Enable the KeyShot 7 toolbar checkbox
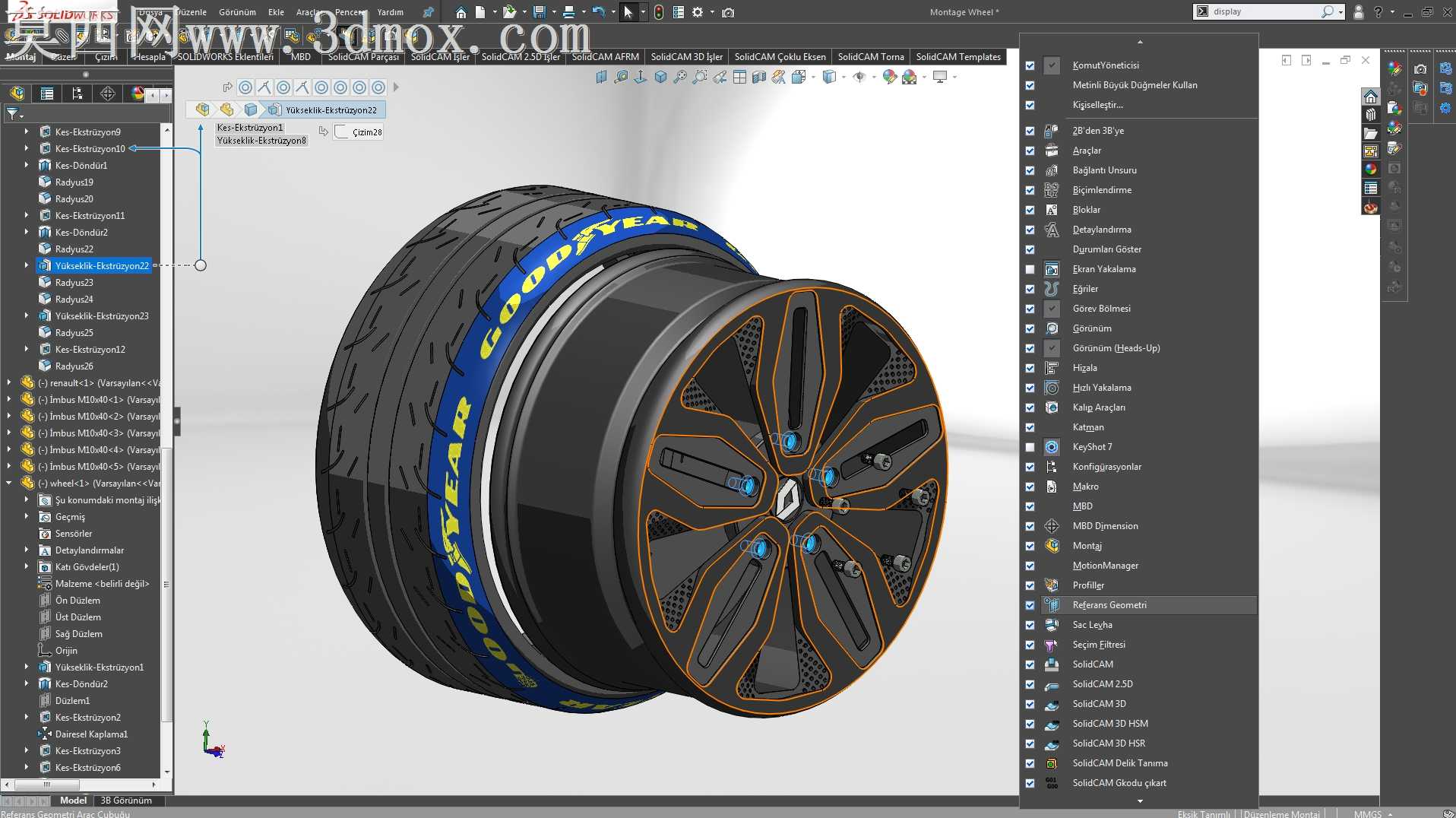Screen dimensions: 1456x818 click(1030, 447)
